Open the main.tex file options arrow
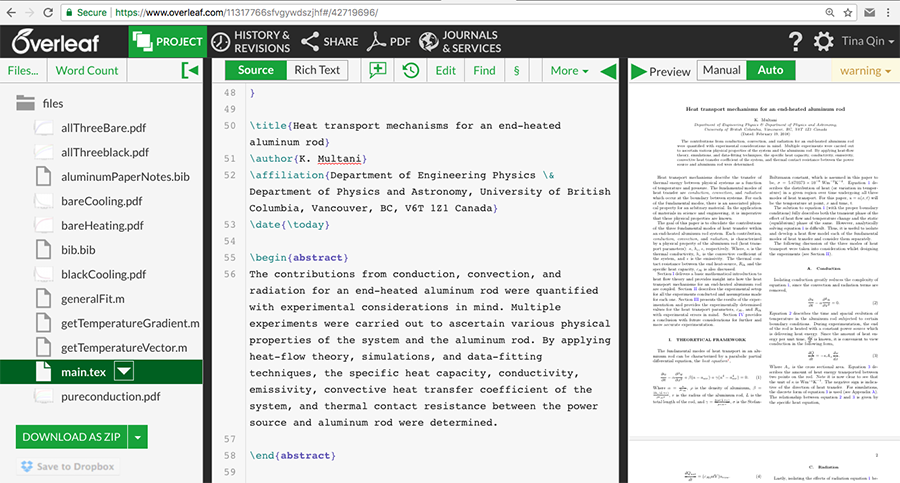This screenshot has height=483, width=900. [x=124, y=372]
